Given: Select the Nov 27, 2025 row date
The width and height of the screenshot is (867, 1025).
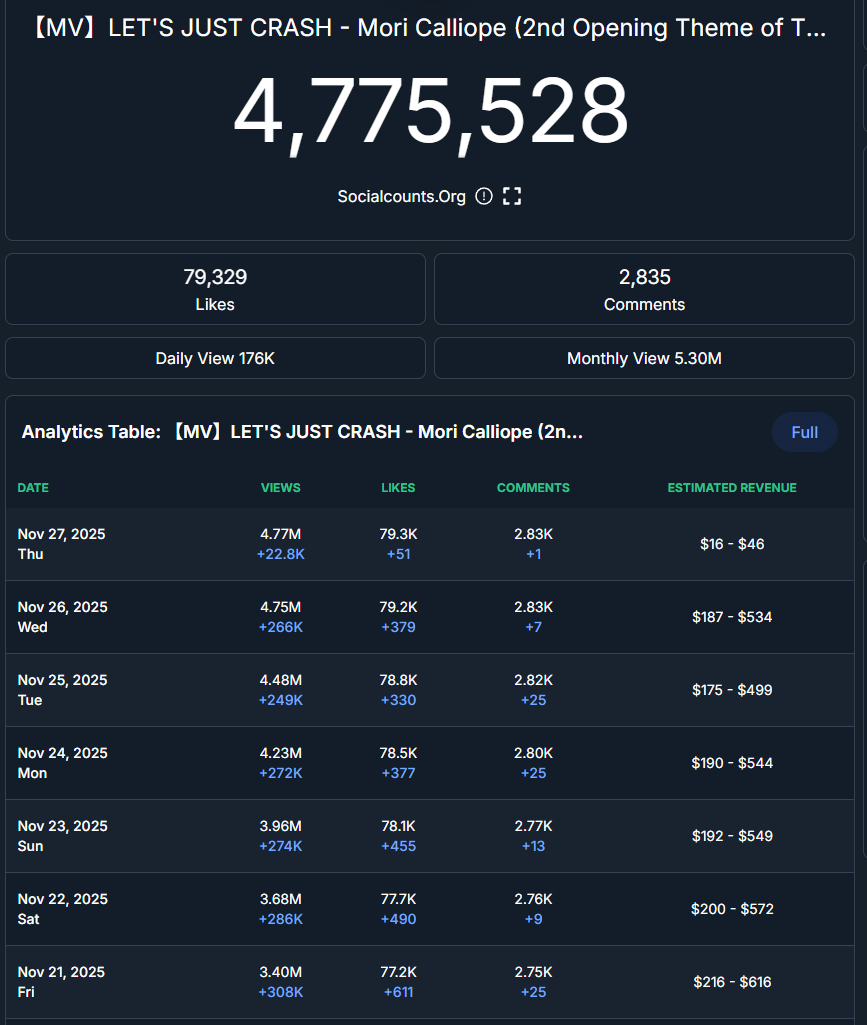Looking at the screenshot, I should coord(61,534).
